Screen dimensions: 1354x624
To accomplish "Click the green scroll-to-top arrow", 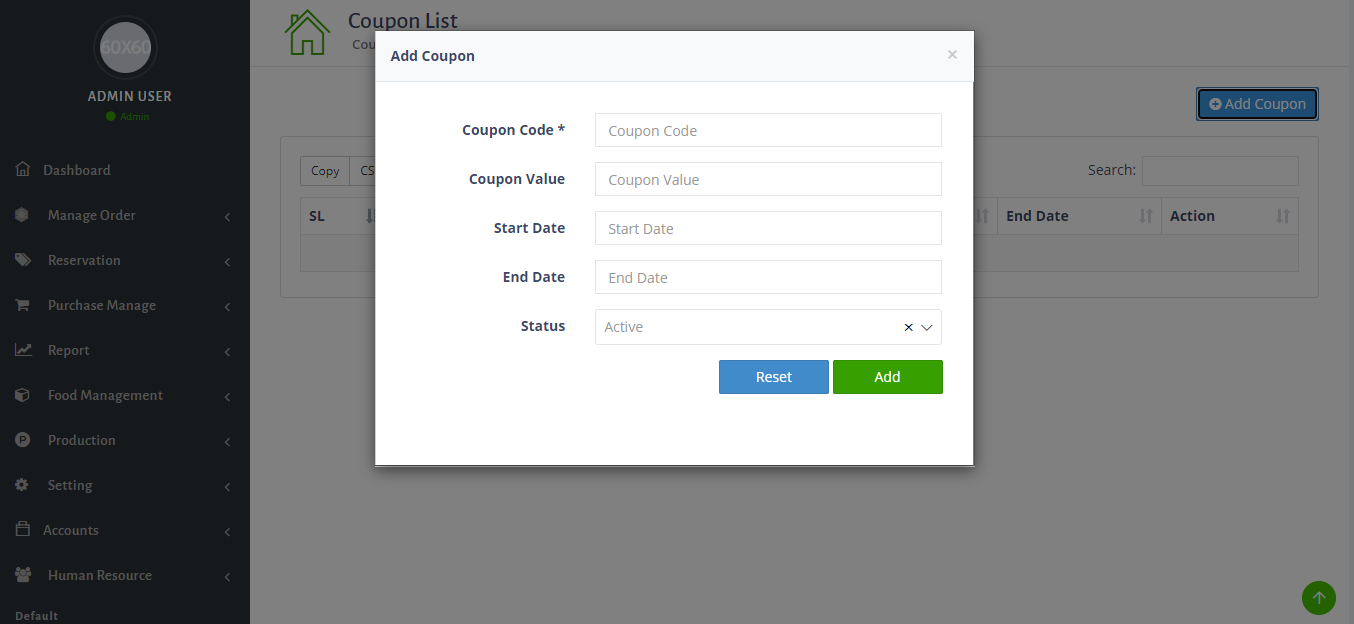I will tap(1318, 598).
